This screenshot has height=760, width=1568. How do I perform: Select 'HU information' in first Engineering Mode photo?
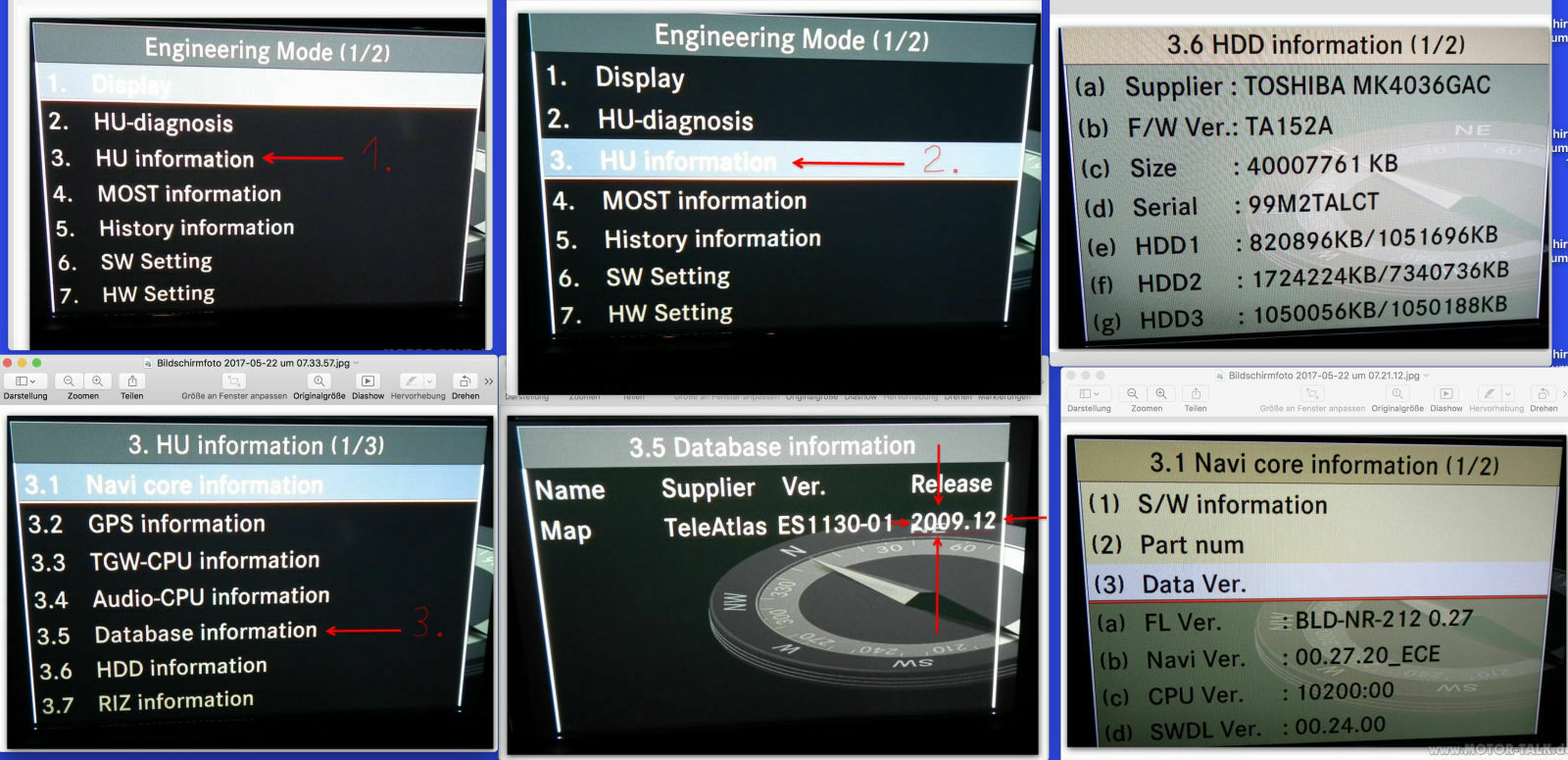pos(174,159)
